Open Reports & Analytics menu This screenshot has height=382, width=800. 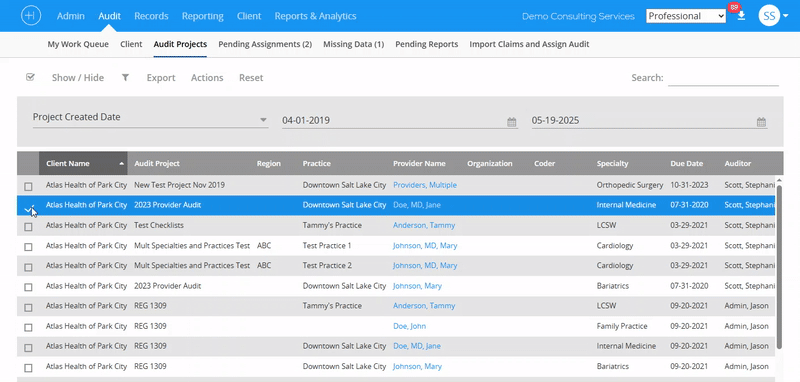(x=315, y=16)
